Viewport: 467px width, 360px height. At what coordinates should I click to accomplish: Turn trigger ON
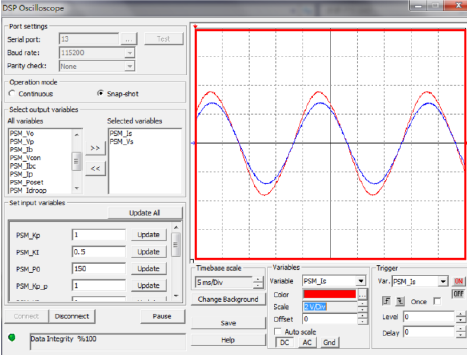tap(459, 281)
